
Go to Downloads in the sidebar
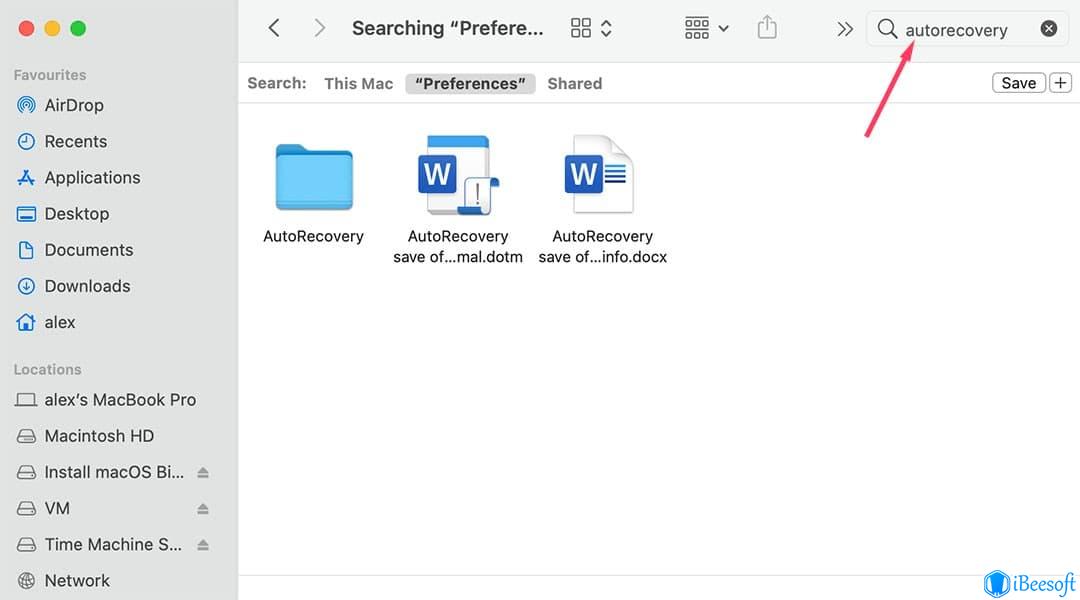pos(87,286)
